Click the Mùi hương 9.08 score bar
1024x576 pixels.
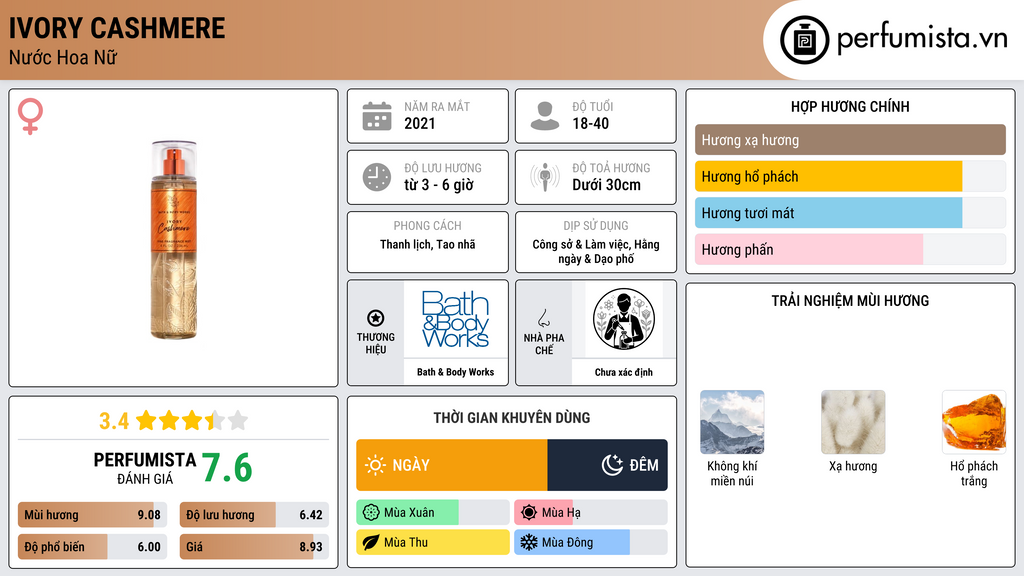pyautogui.click(x=92, y=515)
